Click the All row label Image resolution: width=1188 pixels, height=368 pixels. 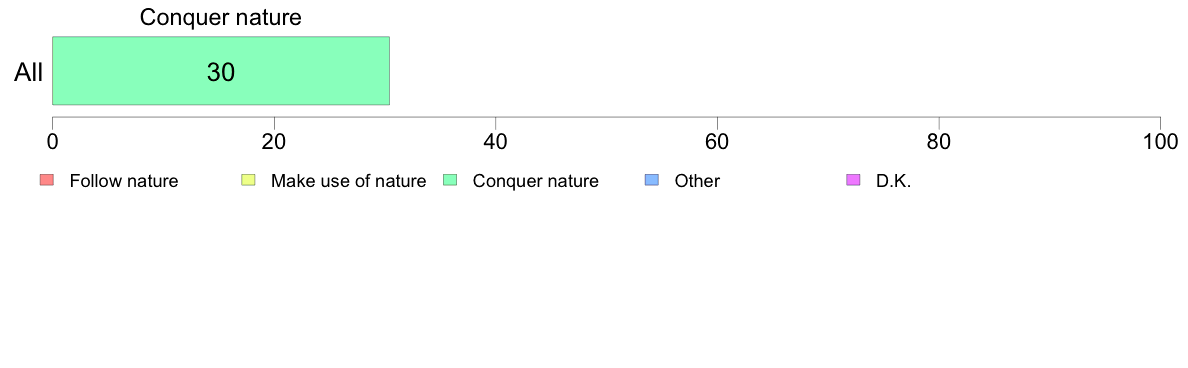[29, 73]
